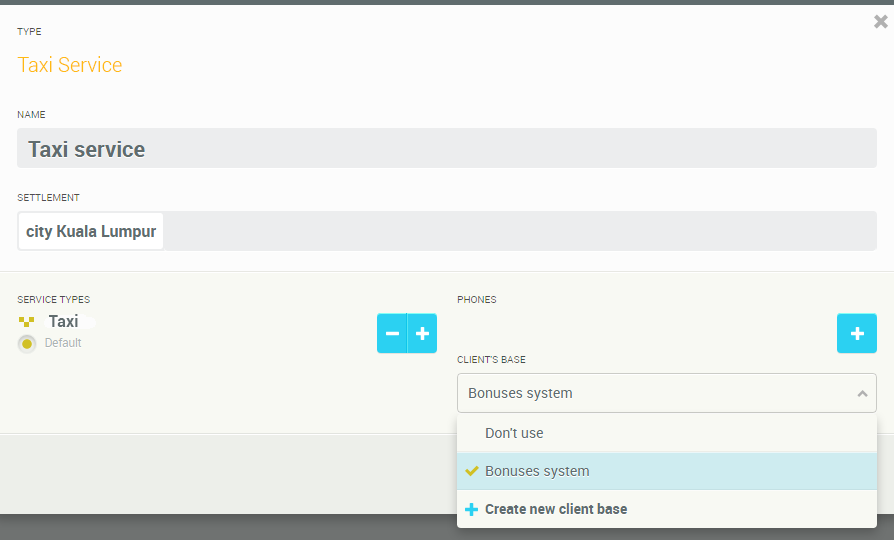Viewport: 894px width, 540px height.
Task: Click blue plus icon before Create new client base
Action: coord(472,509)
